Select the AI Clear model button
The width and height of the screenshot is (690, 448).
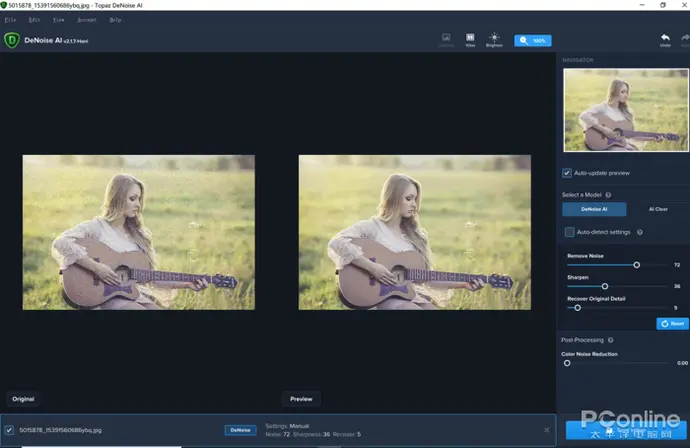click(x=658, y=209)
